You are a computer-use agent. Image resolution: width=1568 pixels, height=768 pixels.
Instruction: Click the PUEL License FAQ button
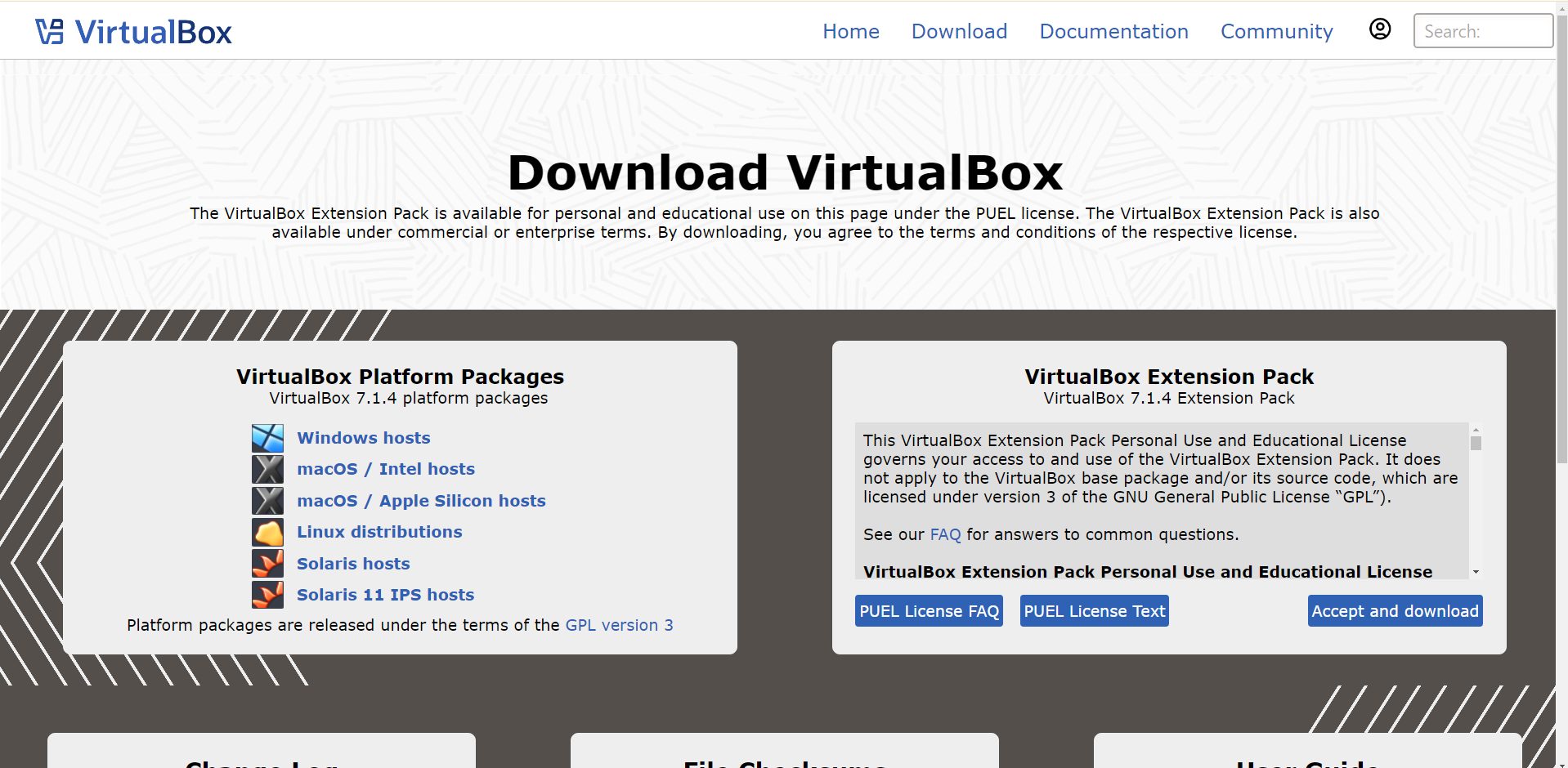929,611
